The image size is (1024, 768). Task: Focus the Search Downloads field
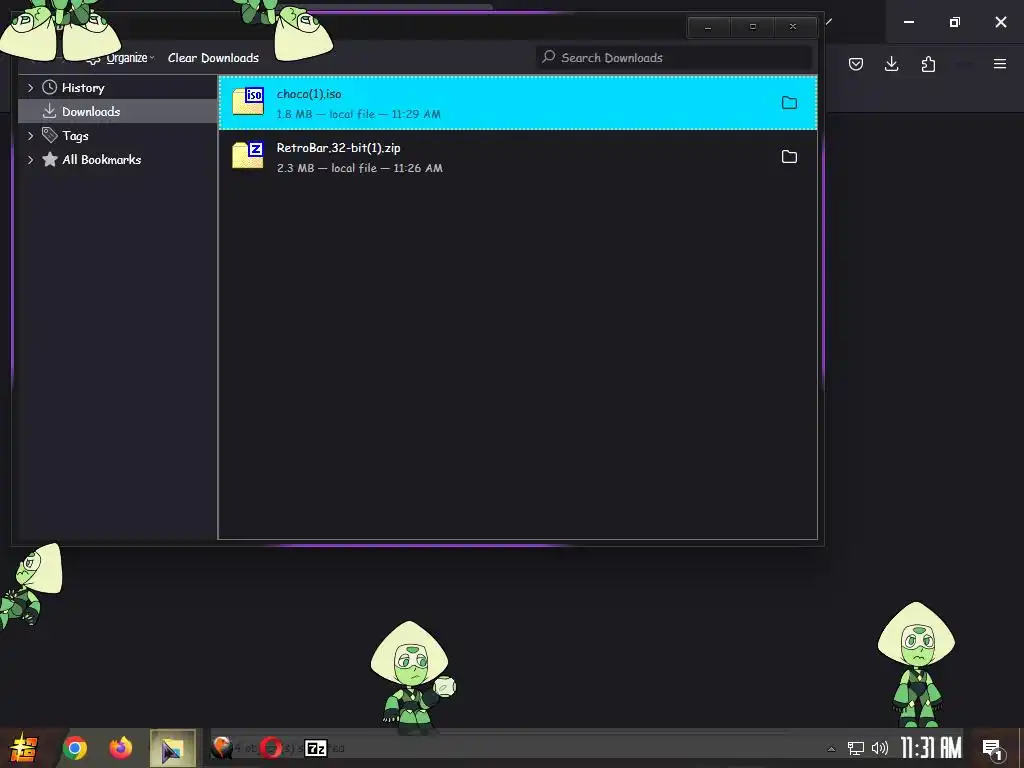674,57
